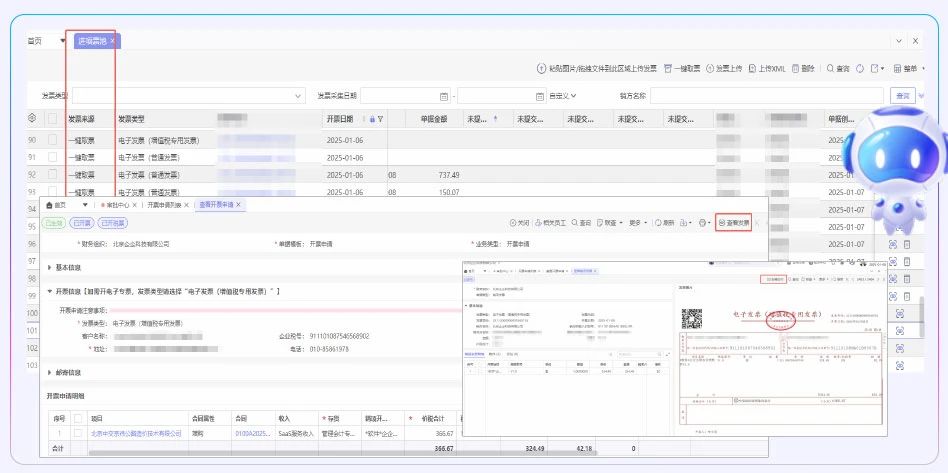Switch to the 进项票池 tab
The image size is (948, 473).
pyautogui.click(x=92, y=41)
